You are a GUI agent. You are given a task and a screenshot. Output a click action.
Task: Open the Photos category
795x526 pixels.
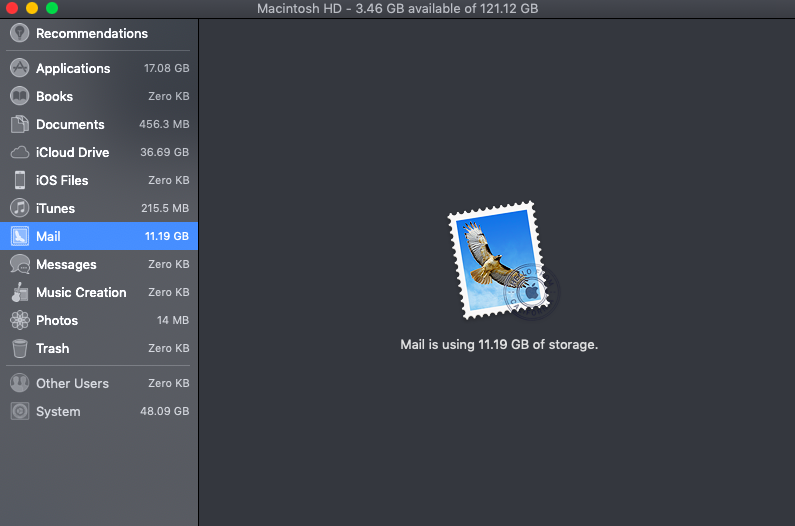57,320
